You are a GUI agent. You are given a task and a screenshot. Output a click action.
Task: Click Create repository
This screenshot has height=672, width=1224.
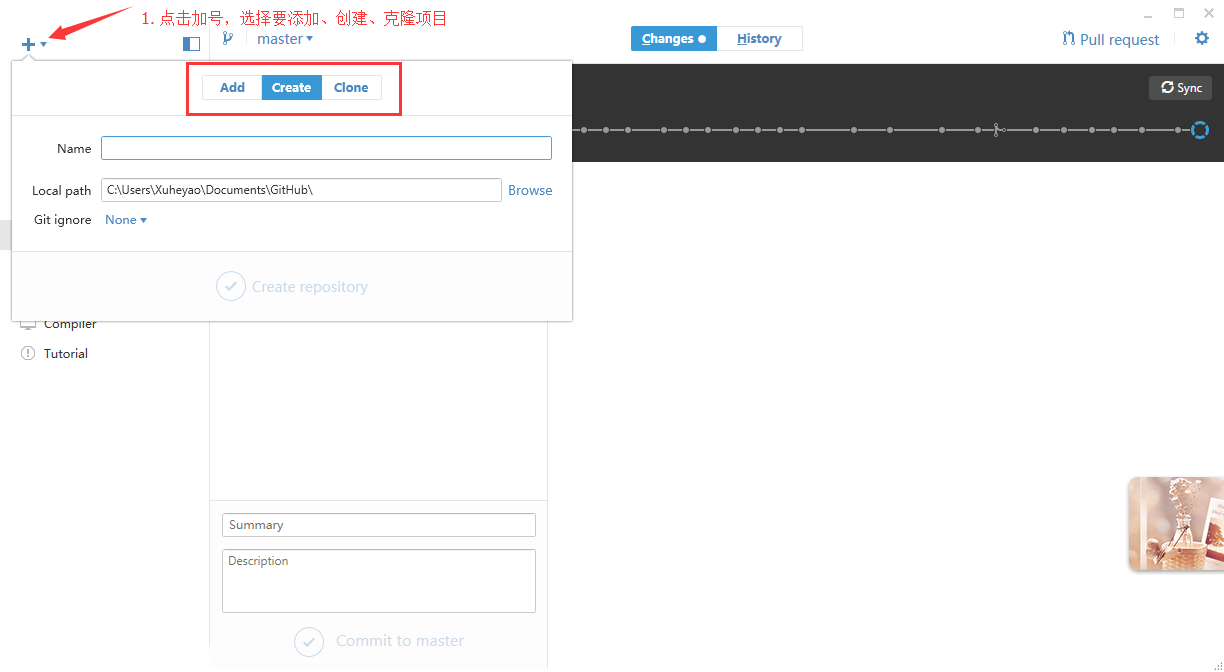point(292,287)
